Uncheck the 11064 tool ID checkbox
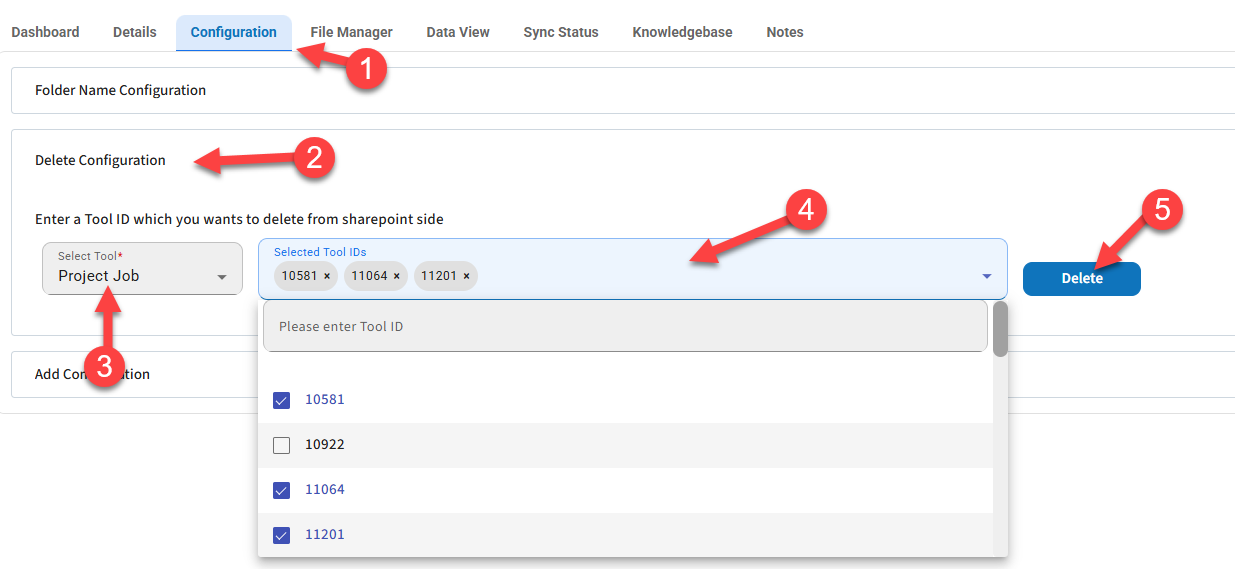 tap(282, 490)
